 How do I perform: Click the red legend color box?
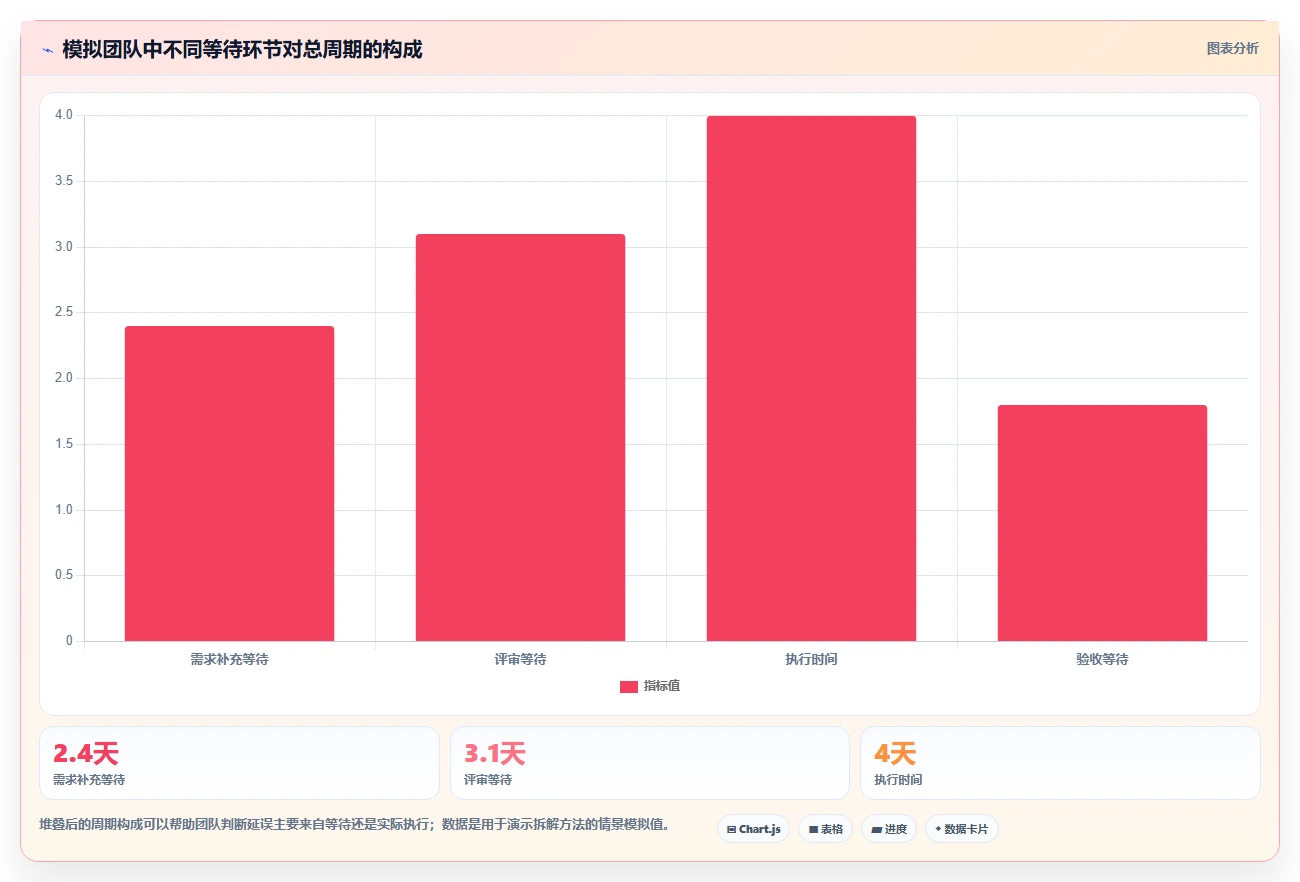coord(629,687)
